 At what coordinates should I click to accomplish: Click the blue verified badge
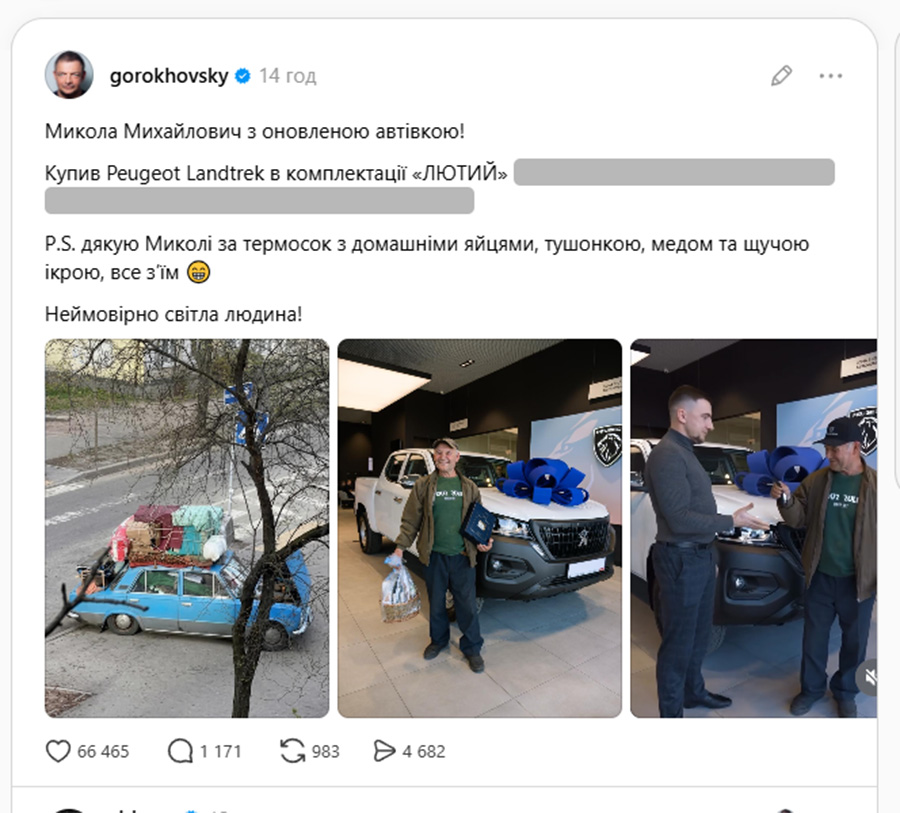click(243, 76)
